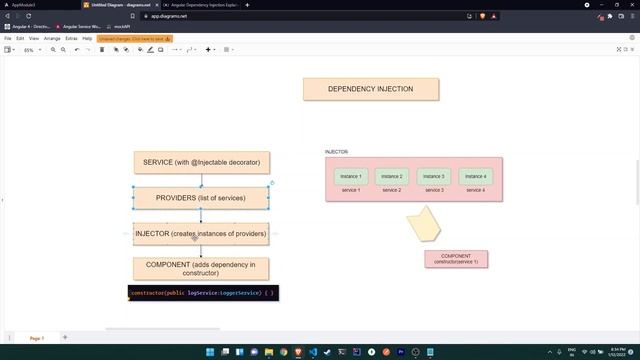
Task: Open the view layout dropdown
Action: coord(9,50)
